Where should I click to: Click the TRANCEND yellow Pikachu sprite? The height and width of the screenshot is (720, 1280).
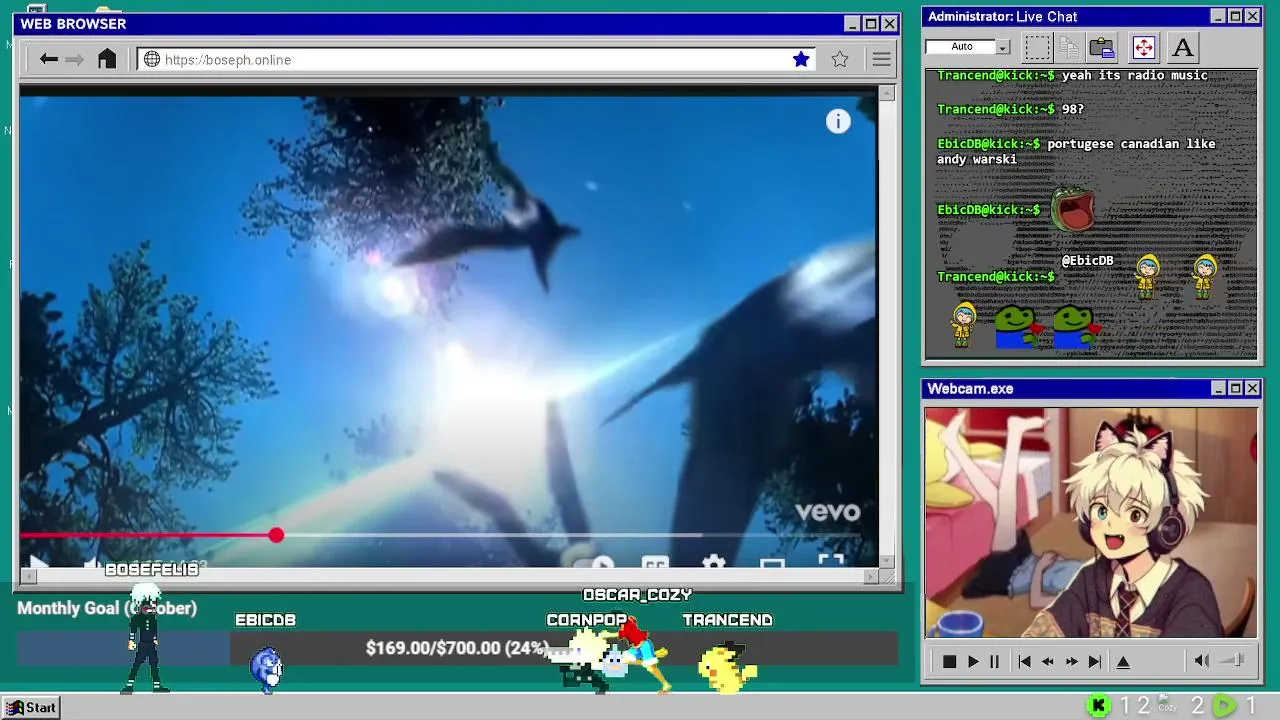click(728, 667)
